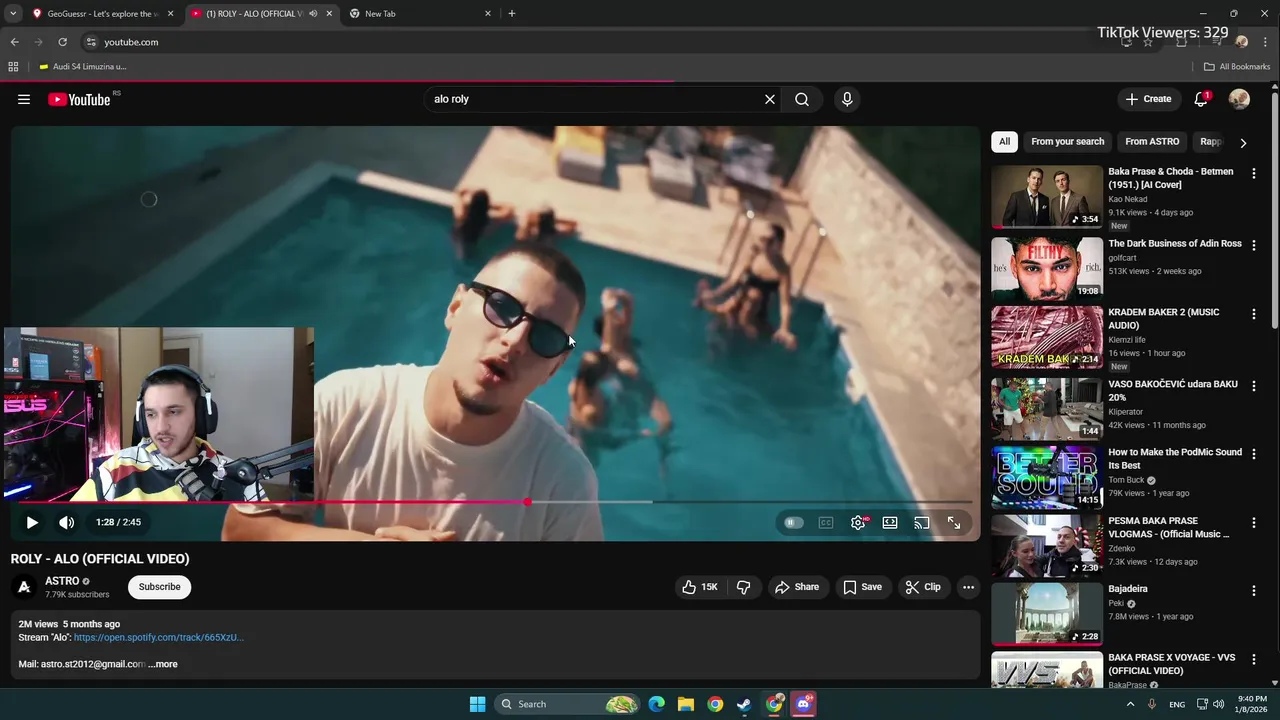This screenshot has height=720, width=1280.
Task: Open options for How to Make the PodMic video
Action: pos(1254,454)
